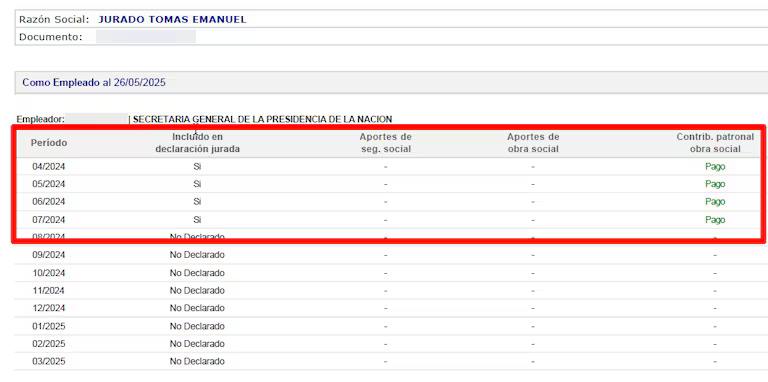This screenshot has height=382, width=768.
Task: Click Si in the 06/2024 row
Action: click(x=197, y=202)
